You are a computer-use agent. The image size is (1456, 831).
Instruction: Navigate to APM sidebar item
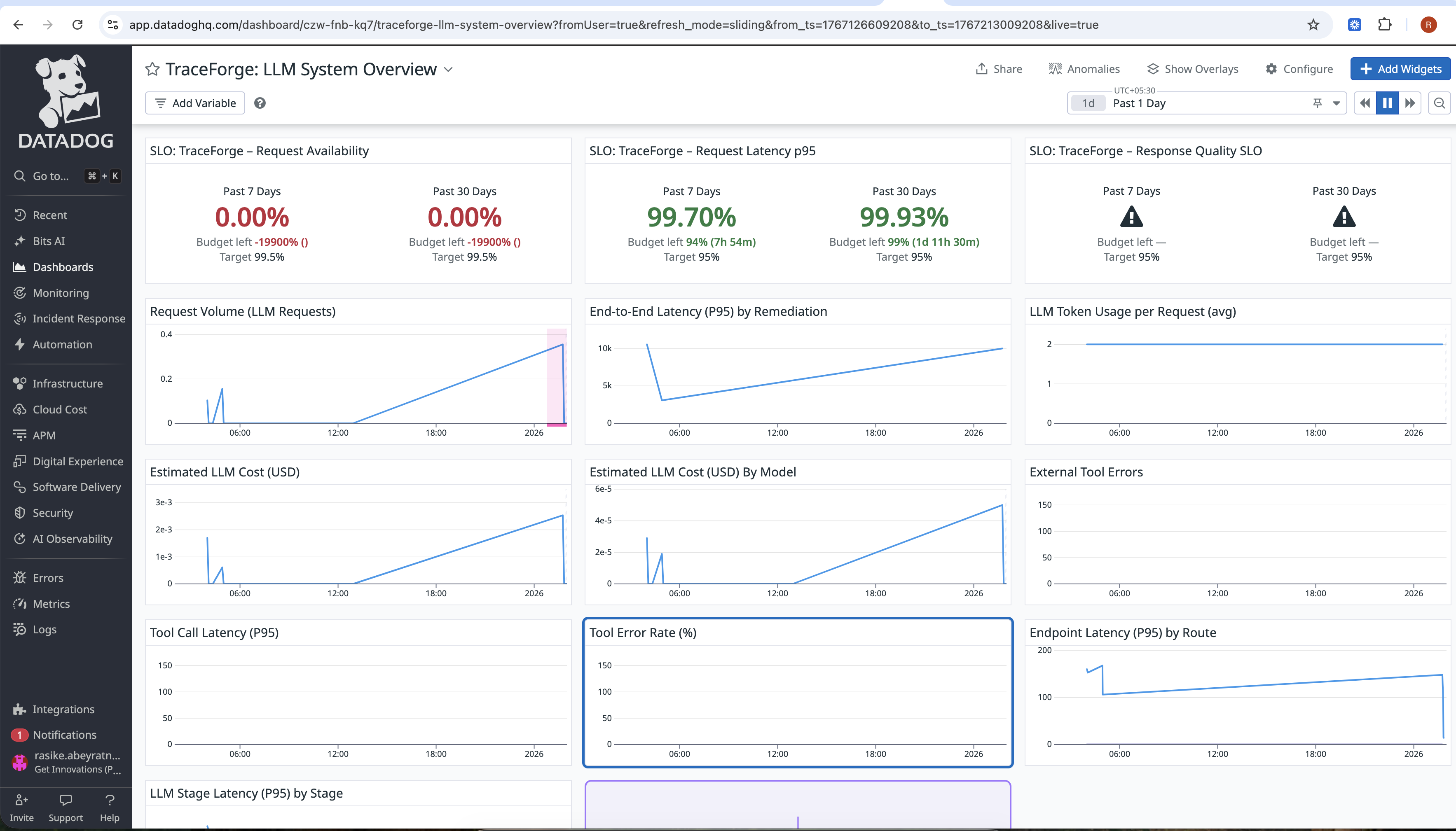(44, 436)
